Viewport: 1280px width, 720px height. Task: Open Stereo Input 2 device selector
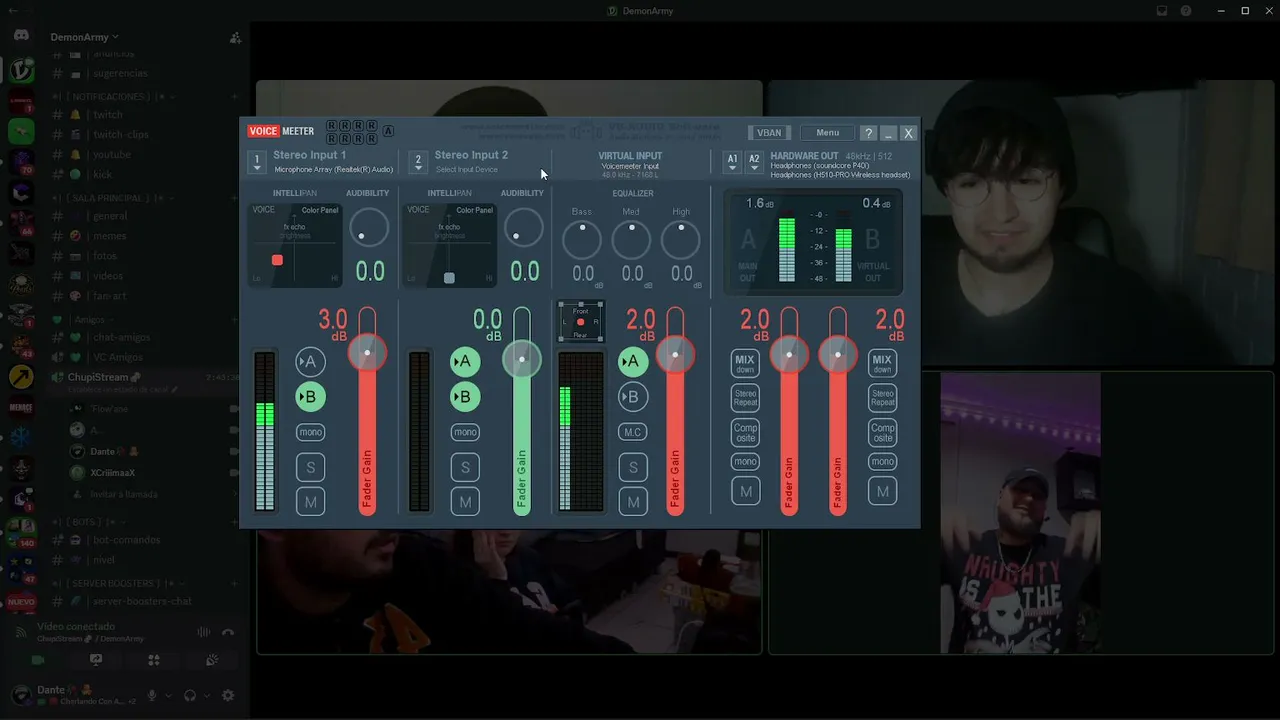coord(418,162)
